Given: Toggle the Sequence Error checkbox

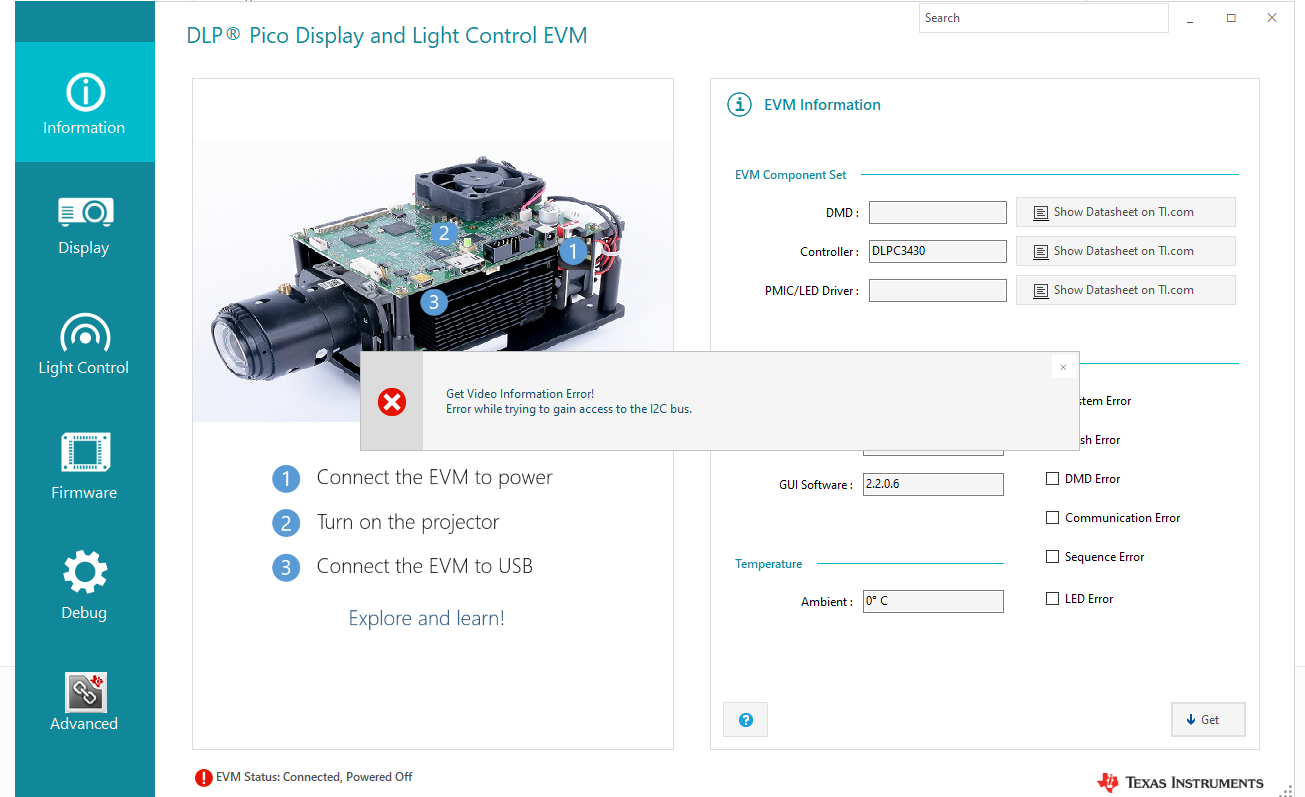Looking at the screenshot, I should pos(1052,557).
